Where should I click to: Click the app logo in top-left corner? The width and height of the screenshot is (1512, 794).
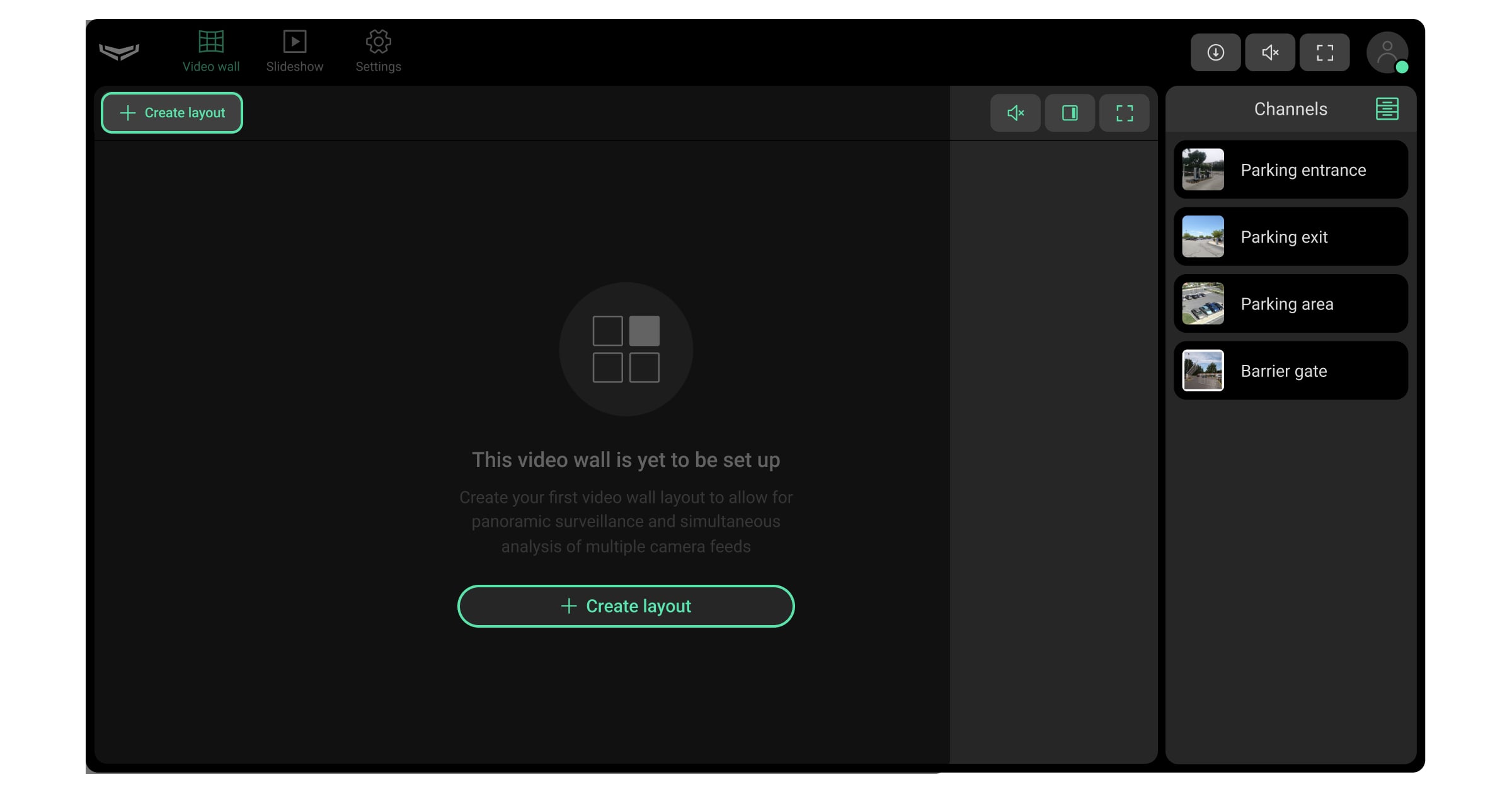tap(119, 52)
